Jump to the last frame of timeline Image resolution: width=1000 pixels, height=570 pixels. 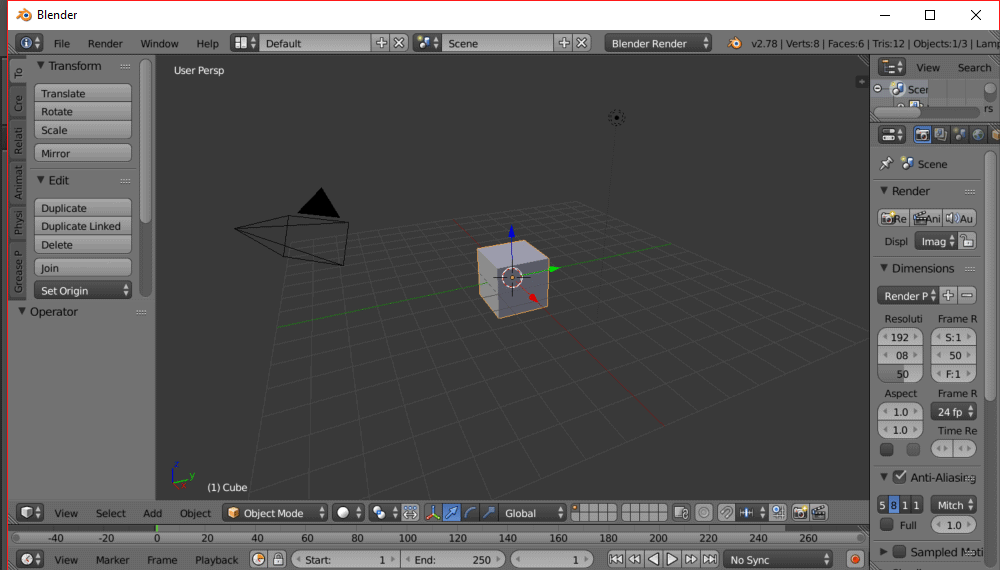[x=709, y=560]
